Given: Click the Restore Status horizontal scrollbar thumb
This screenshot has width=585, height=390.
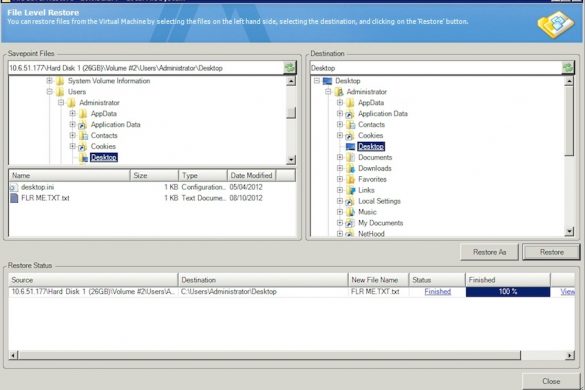Looking at the screenshot, I should click(269, 355).
